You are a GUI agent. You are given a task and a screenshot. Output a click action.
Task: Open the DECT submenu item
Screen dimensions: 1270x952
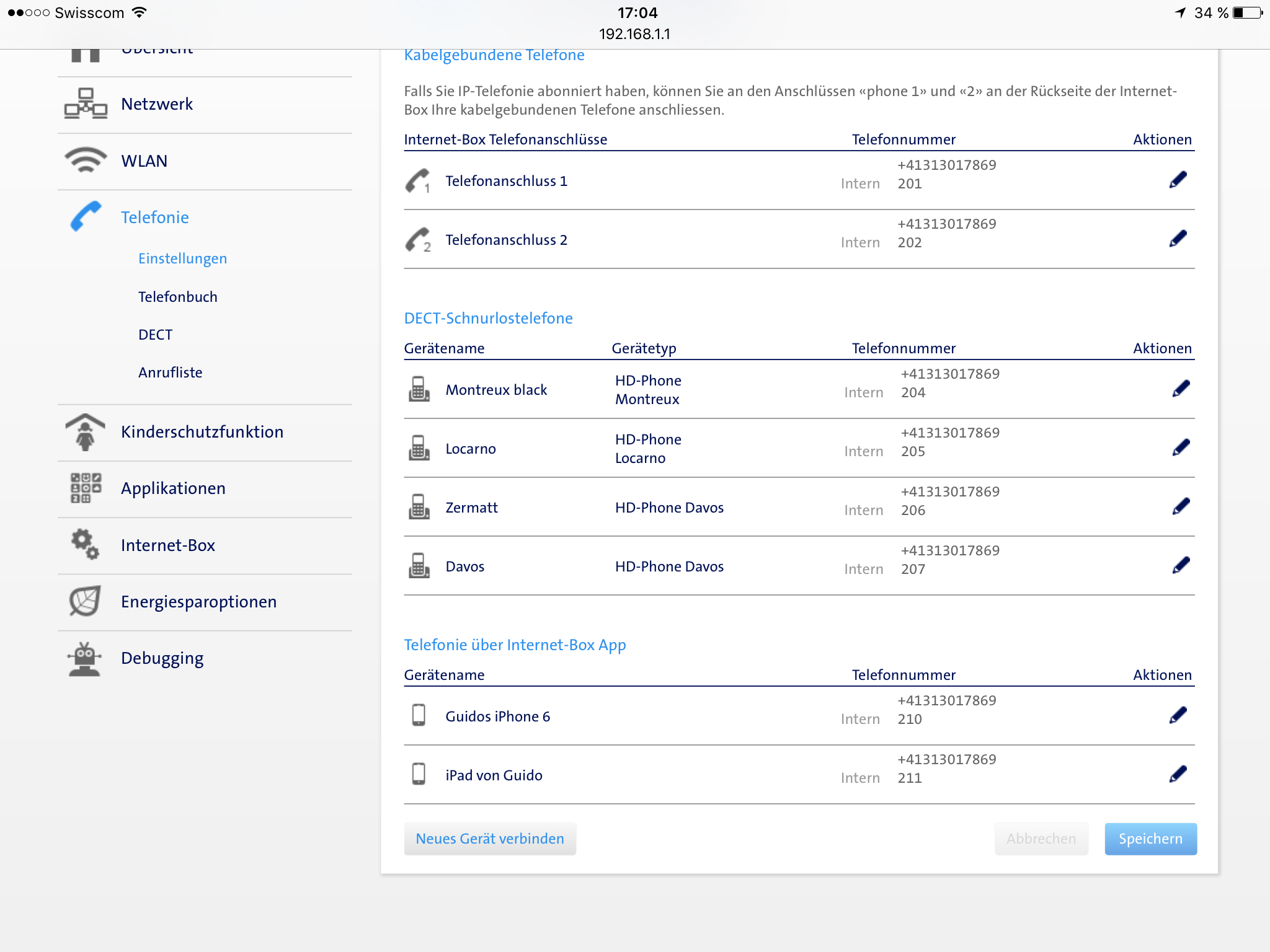pyautogui.click(x=155, y=335)
